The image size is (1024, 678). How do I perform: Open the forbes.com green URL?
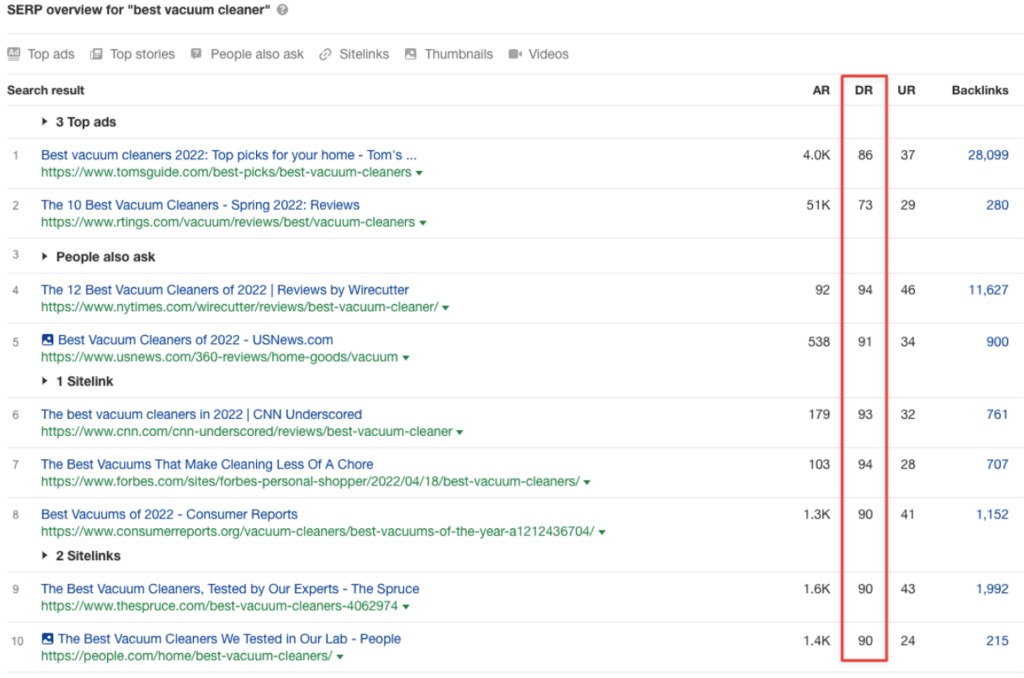click(310, 482)
